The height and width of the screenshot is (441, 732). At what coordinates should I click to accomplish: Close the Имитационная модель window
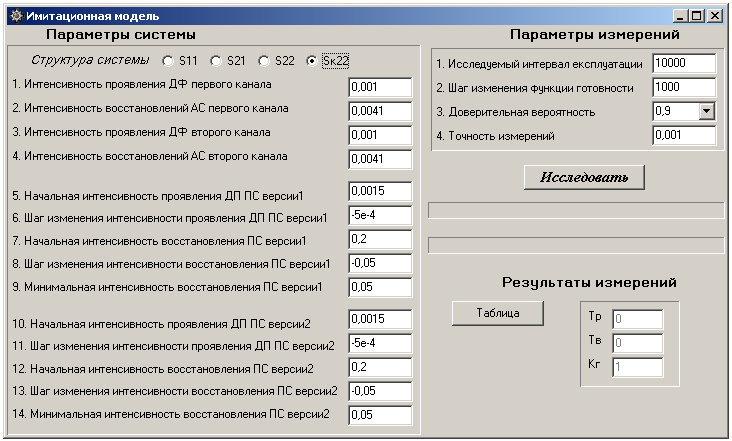pyautogui.click(x=714, y=16)
